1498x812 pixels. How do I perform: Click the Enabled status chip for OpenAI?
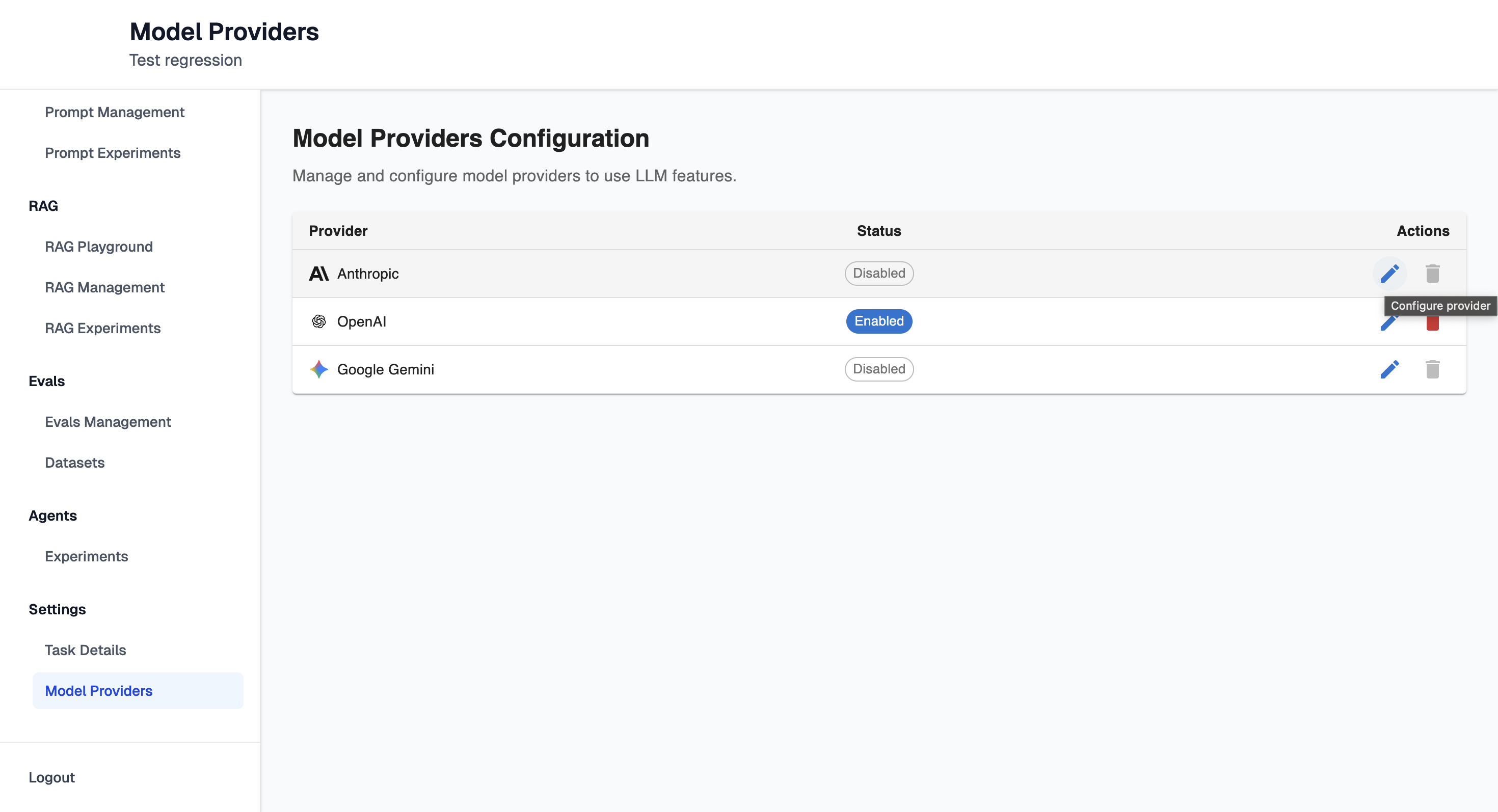tap(879, 321)
